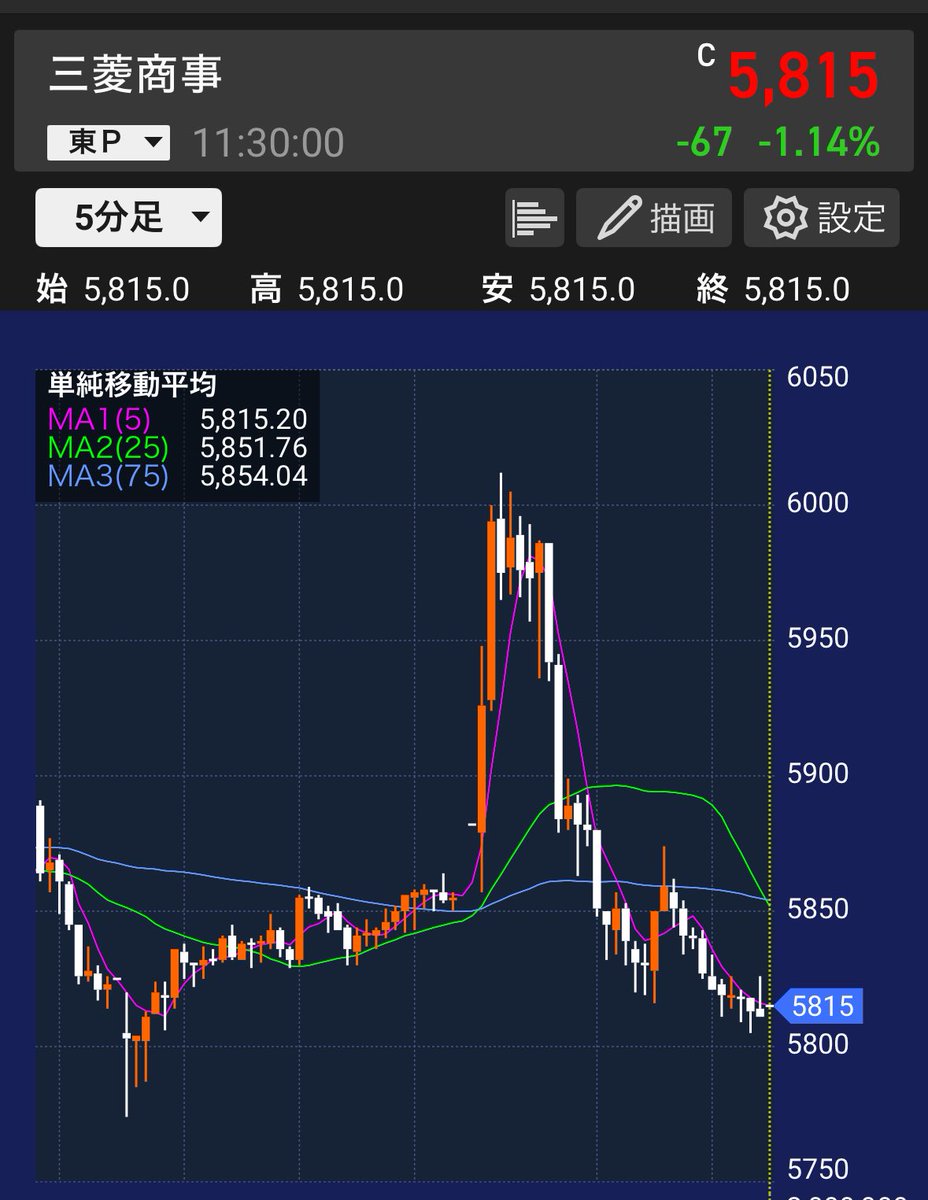This screenshot has height=1200, width=928.
Task: Click the 5750 price axis label
Action: [x=818, y=1169]
